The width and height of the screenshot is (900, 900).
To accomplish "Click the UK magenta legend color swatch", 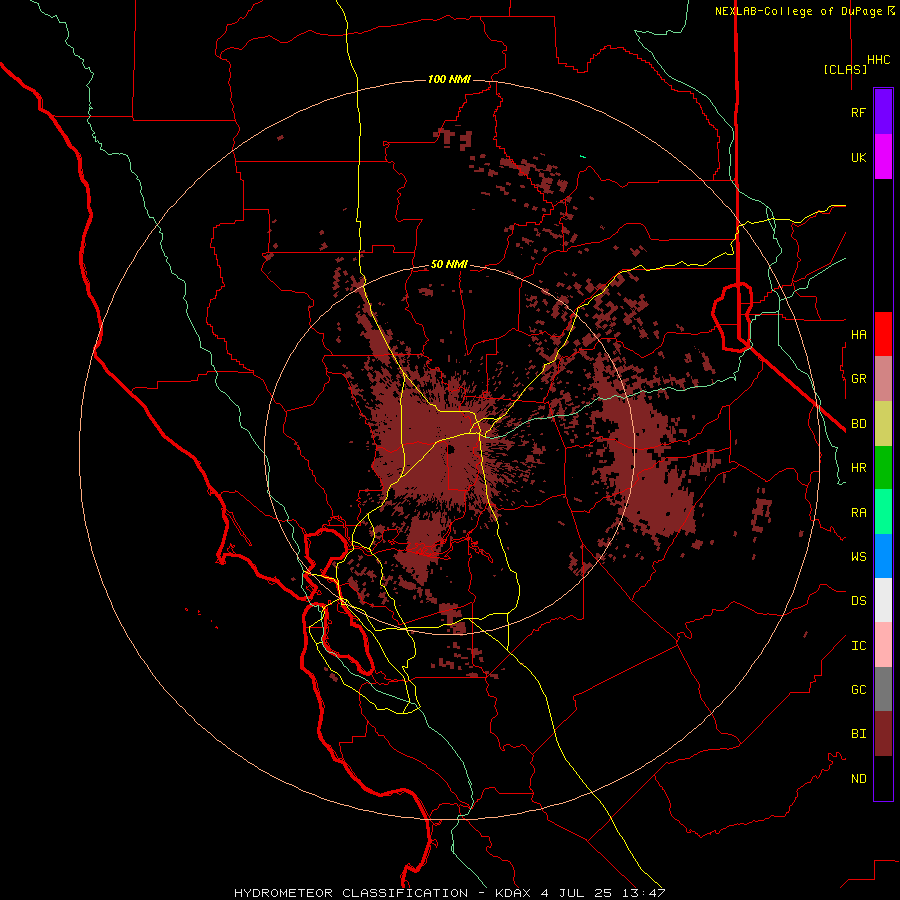I will (x=883, y=157).
